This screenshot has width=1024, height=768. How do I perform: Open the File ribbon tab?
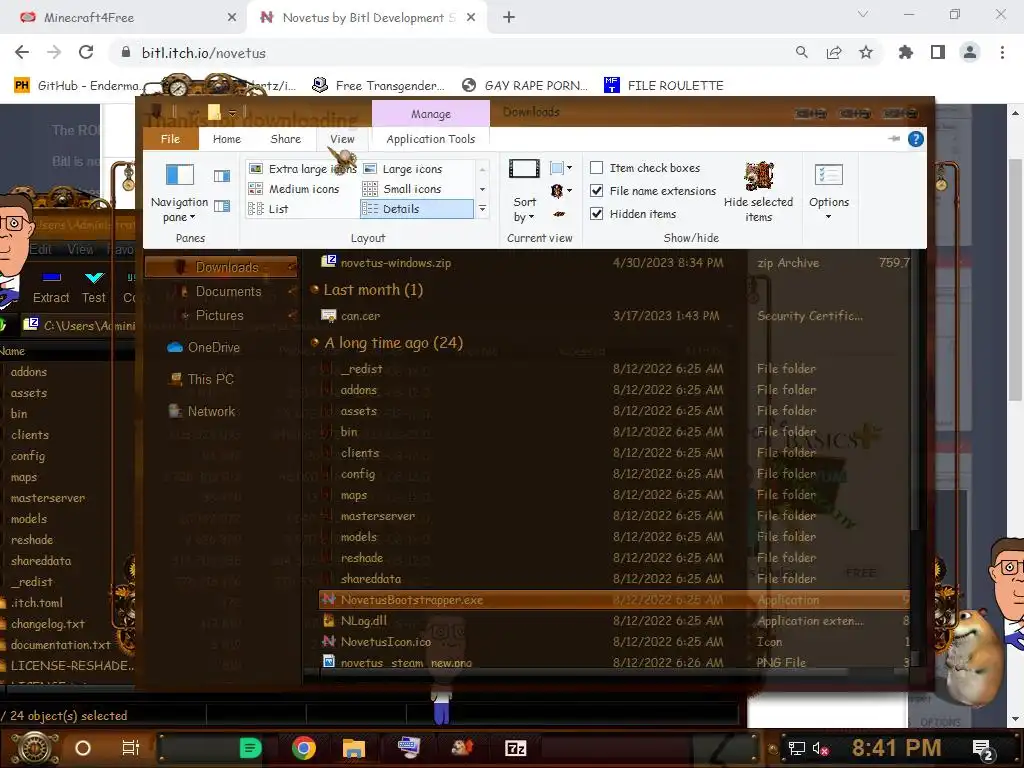[x=170, y=139]
